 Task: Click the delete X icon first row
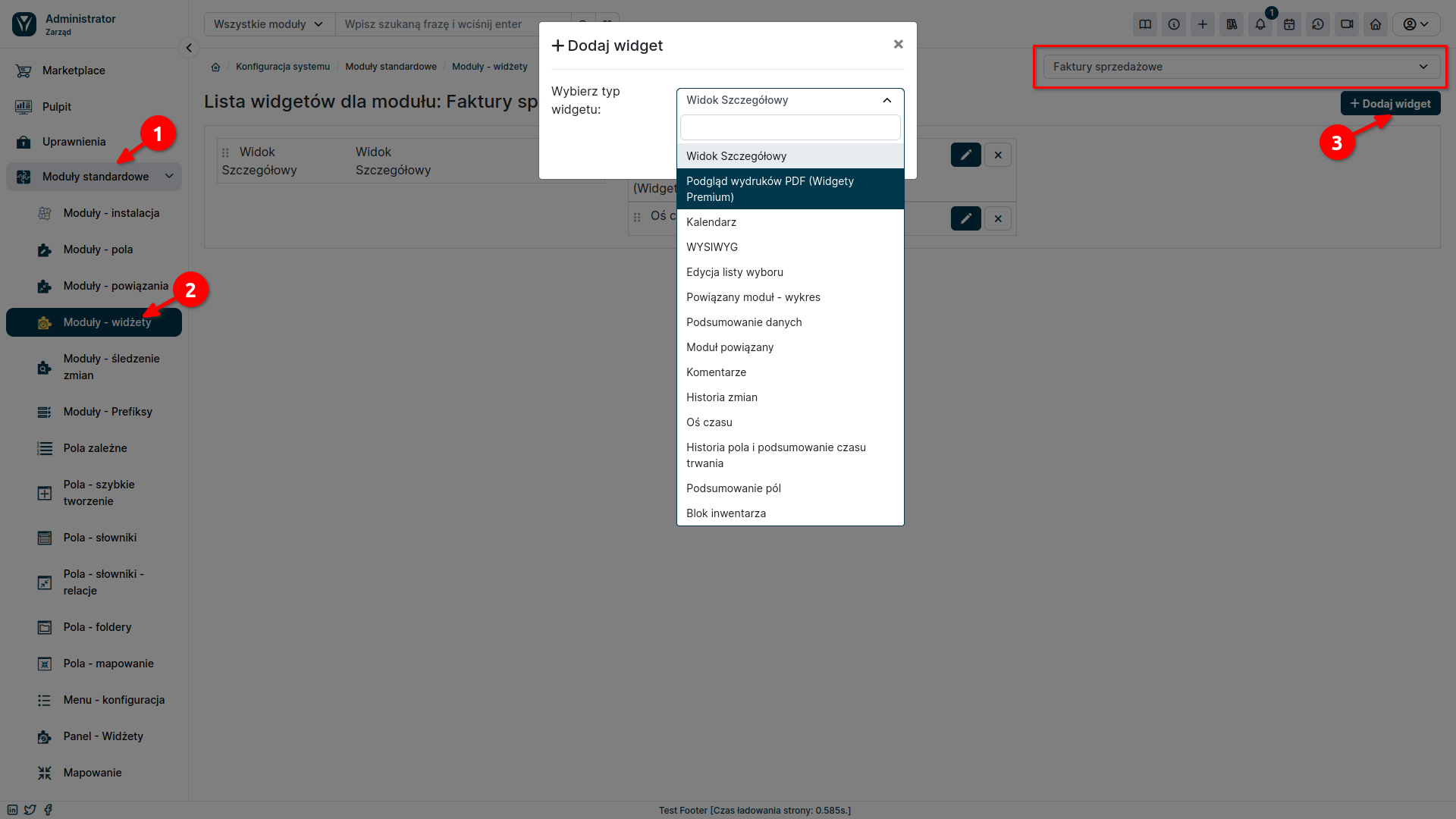coord(998,155)
